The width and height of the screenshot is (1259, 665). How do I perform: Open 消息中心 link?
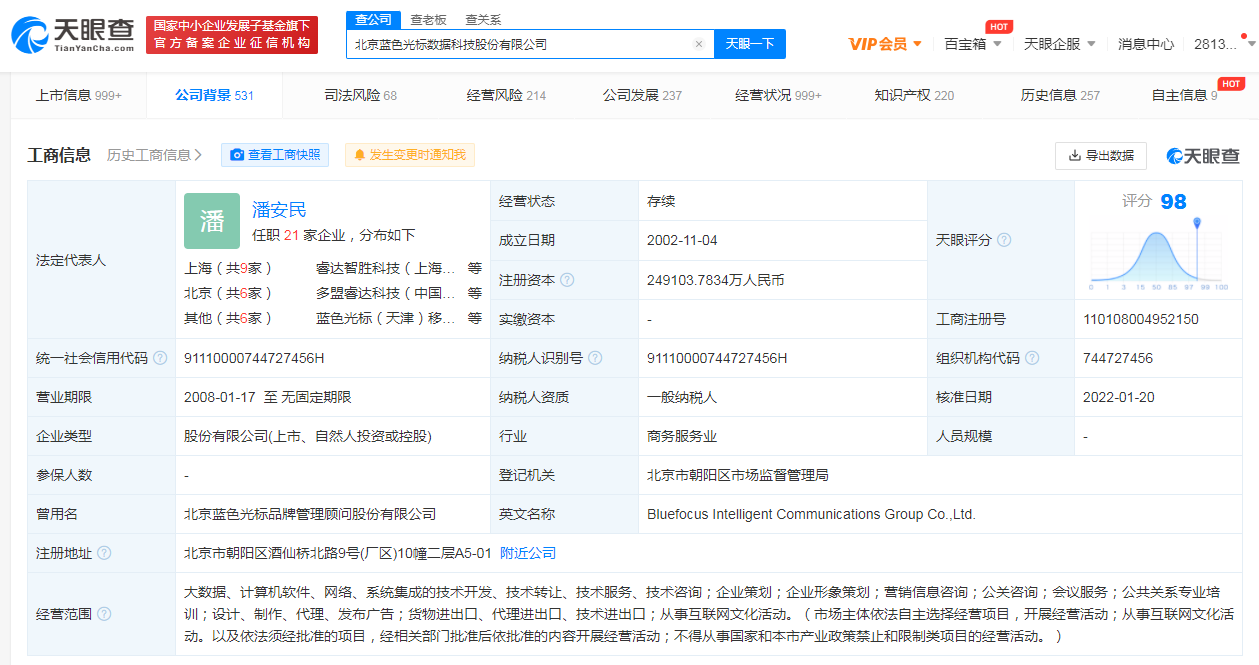[x=1146, y=44]
